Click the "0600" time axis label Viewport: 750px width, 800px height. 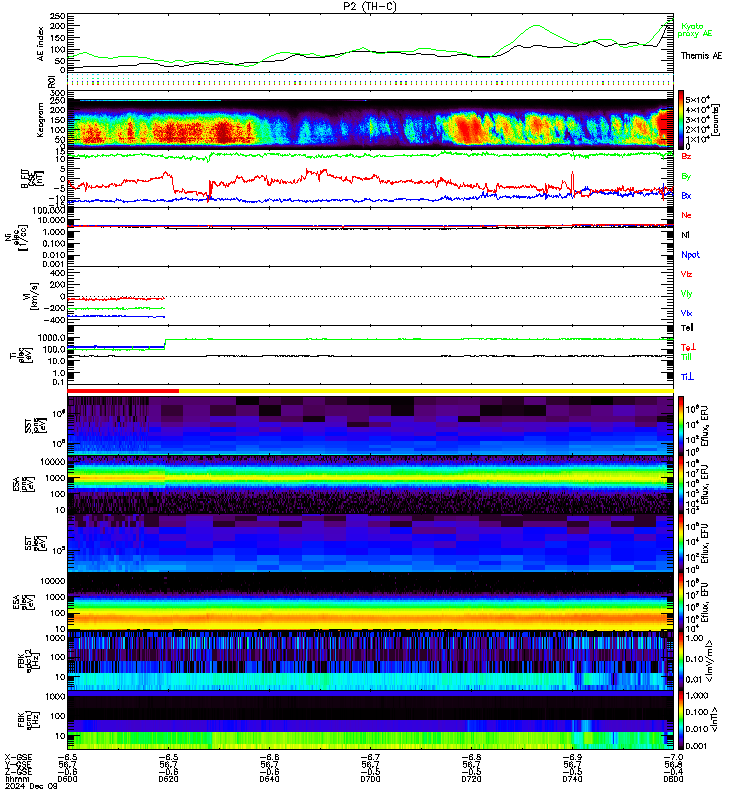67,779
